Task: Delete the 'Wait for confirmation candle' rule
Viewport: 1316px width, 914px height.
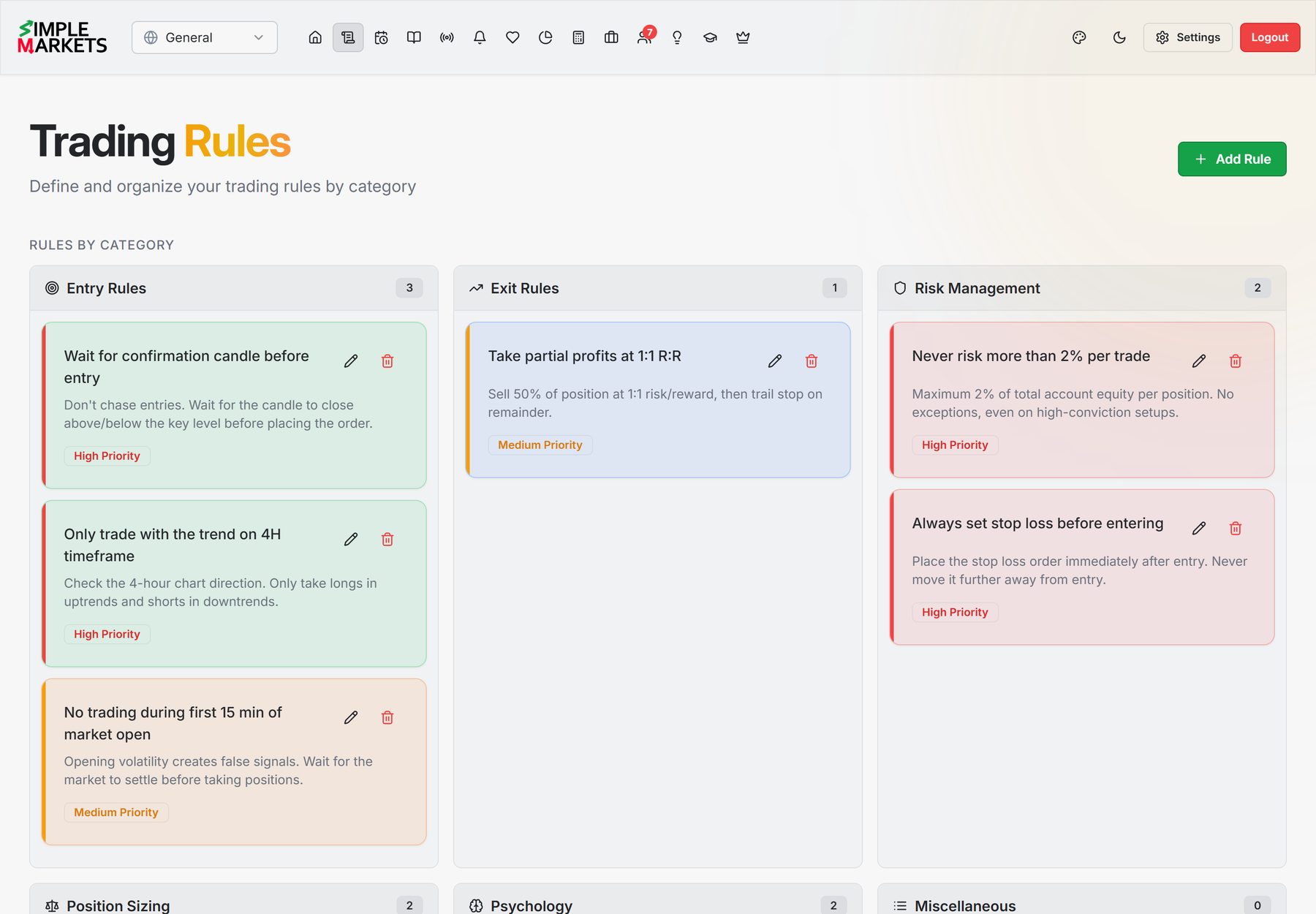Action: point(387,361)
